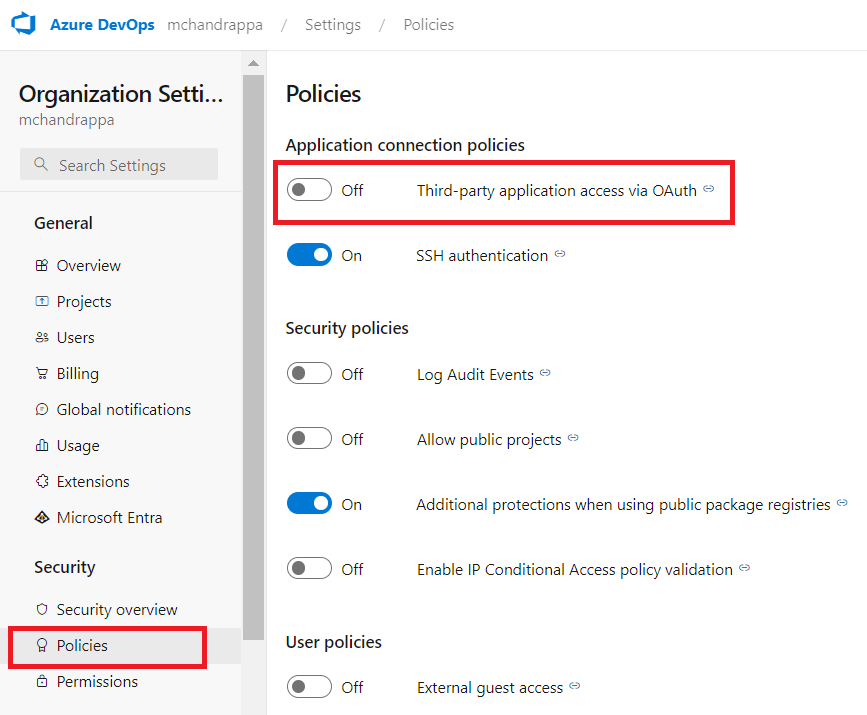Open Security overview page
The height and width of the screenshot is (715, 867).
(117, 609)
